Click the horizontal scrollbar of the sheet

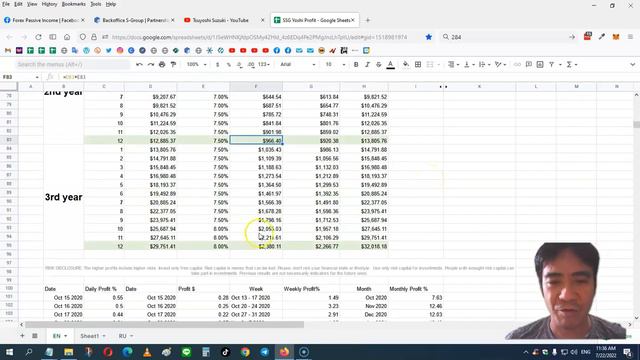click(x=164, y=325)
